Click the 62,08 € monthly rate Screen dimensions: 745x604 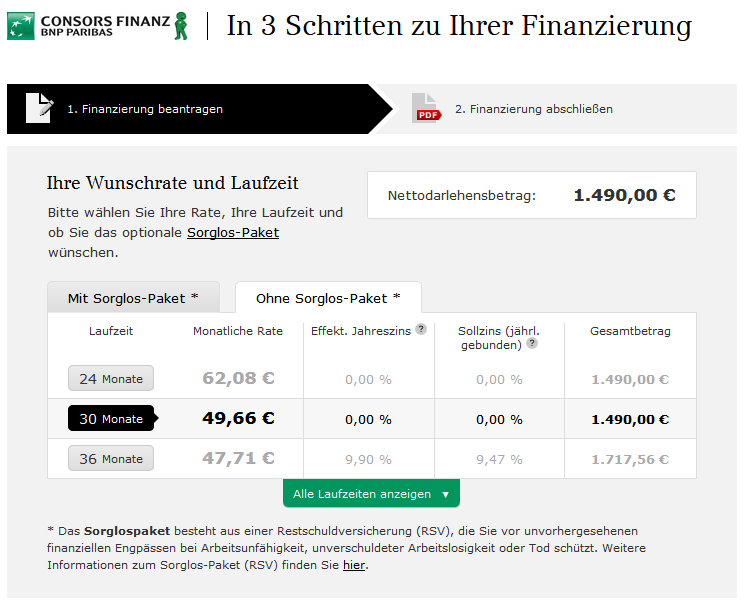[238, 379]
